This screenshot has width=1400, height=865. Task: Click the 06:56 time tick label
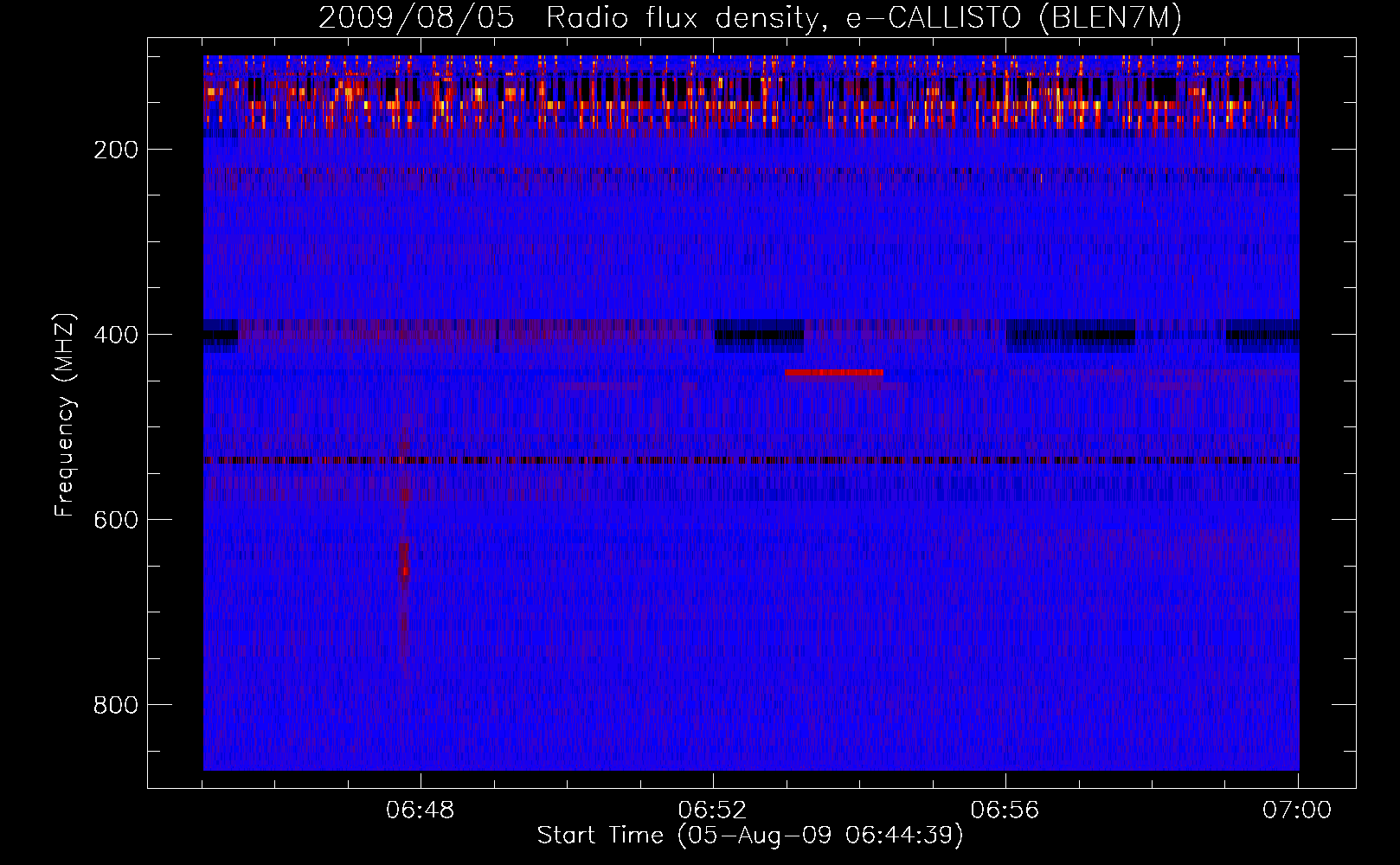click(1005, 811)
